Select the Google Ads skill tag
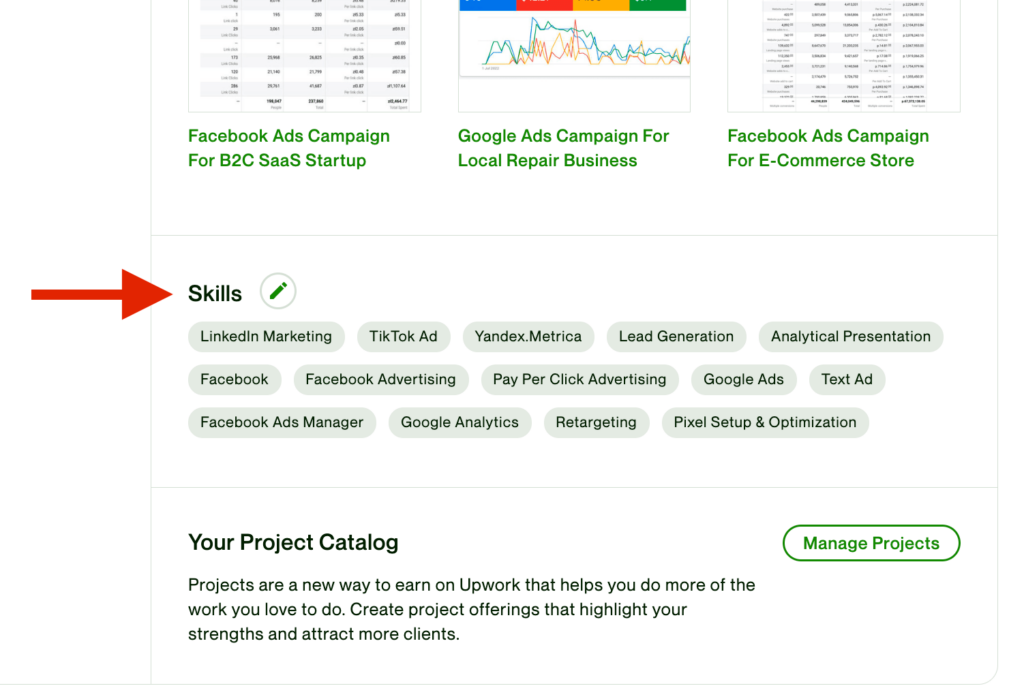Screen dimensions: 1024x699 pyautogui.click(x=743, y=380)
